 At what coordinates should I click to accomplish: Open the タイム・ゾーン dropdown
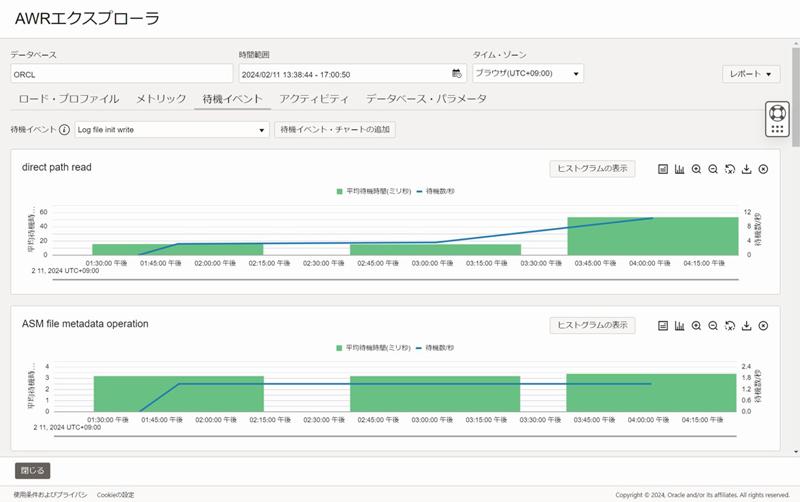point(528,73)
